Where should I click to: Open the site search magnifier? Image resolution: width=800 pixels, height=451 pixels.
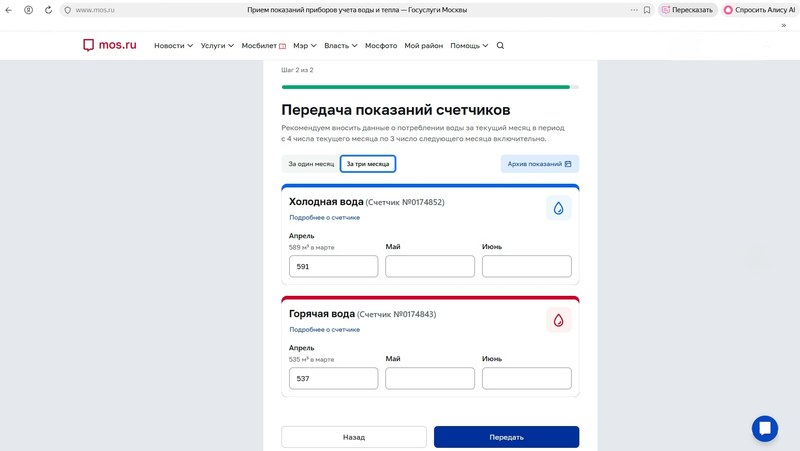click(500, 45)
